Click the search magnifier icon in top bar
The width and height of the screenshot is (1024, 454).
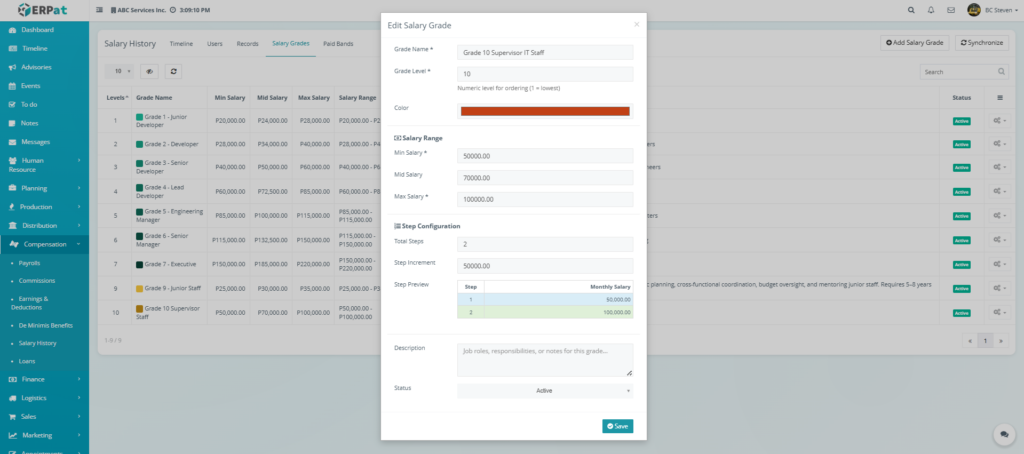pos(910,10)
